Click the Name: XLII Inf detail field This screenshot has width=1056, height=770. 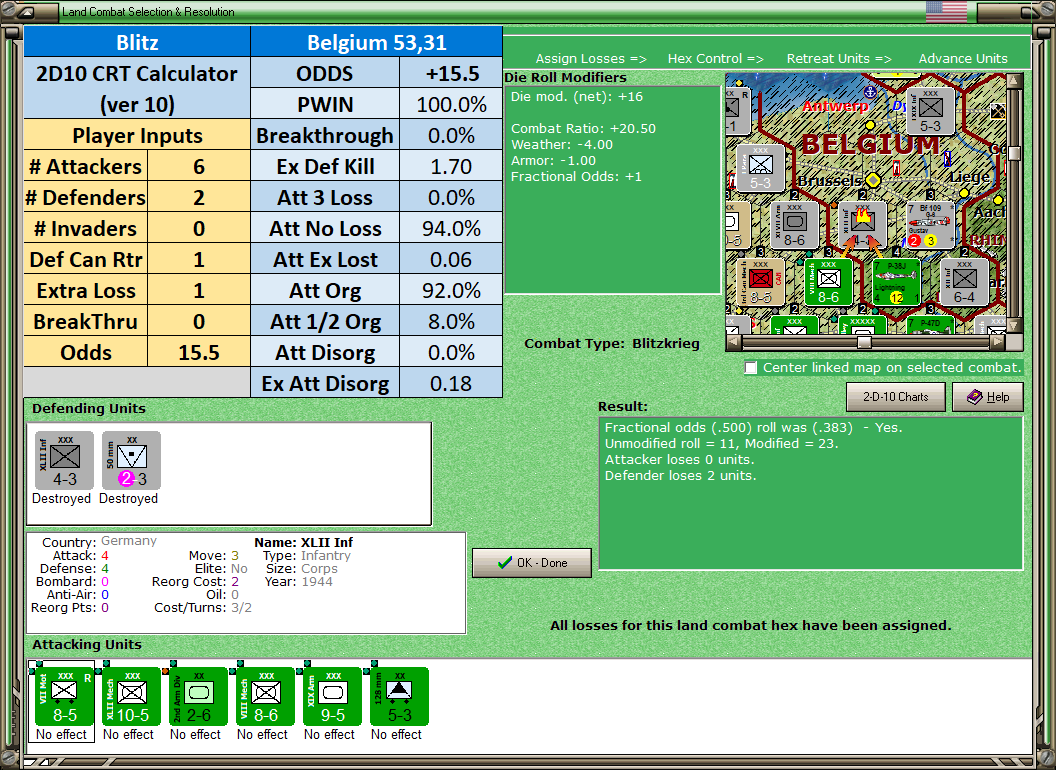pos(304,542)
